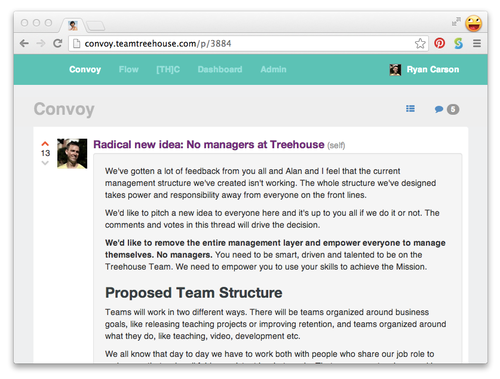The height and width of the screenshot is (379, 500).
Task: Open the Chrome hamburger menu
Action: click(x=477, y=43)
